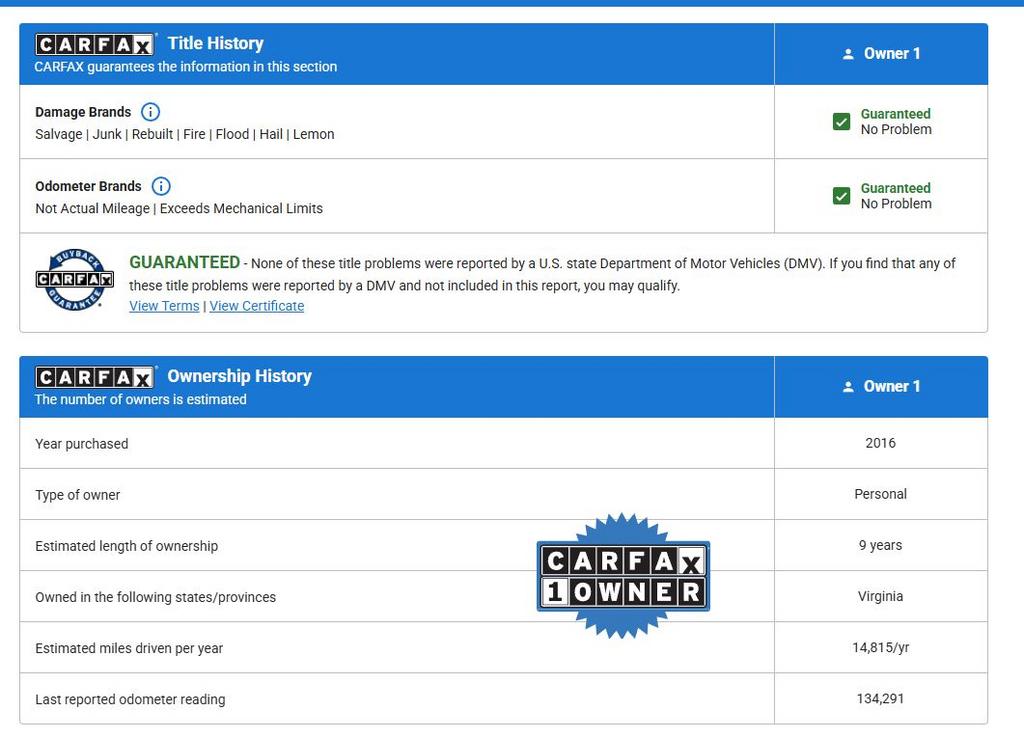Select the Virginia state value

tap(880, 596)
